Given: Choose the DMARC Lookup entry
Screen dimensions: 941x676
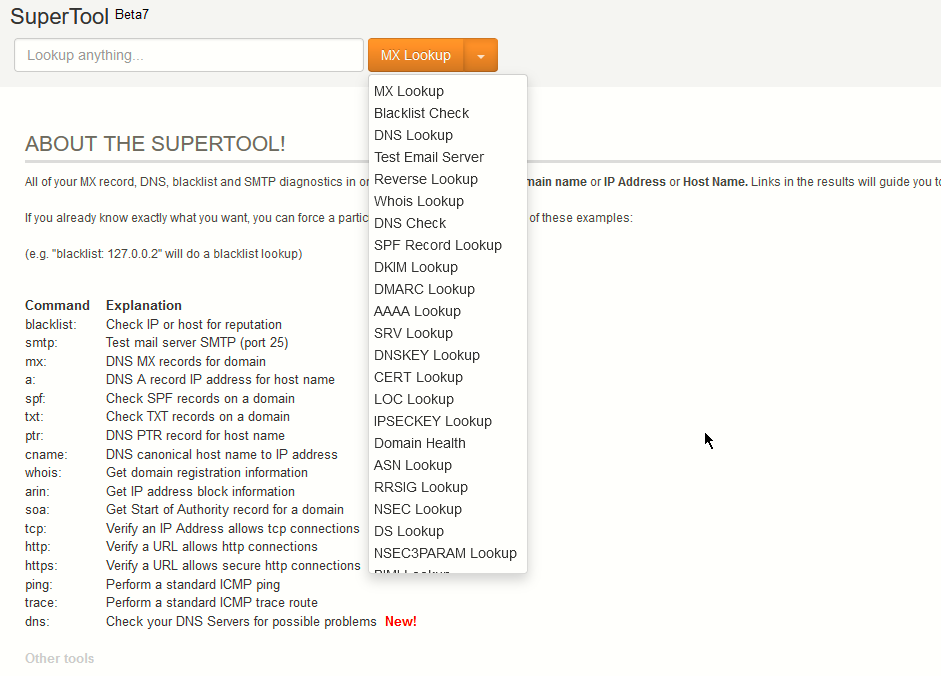Looking at the screenshot, I should coord(424,289).
